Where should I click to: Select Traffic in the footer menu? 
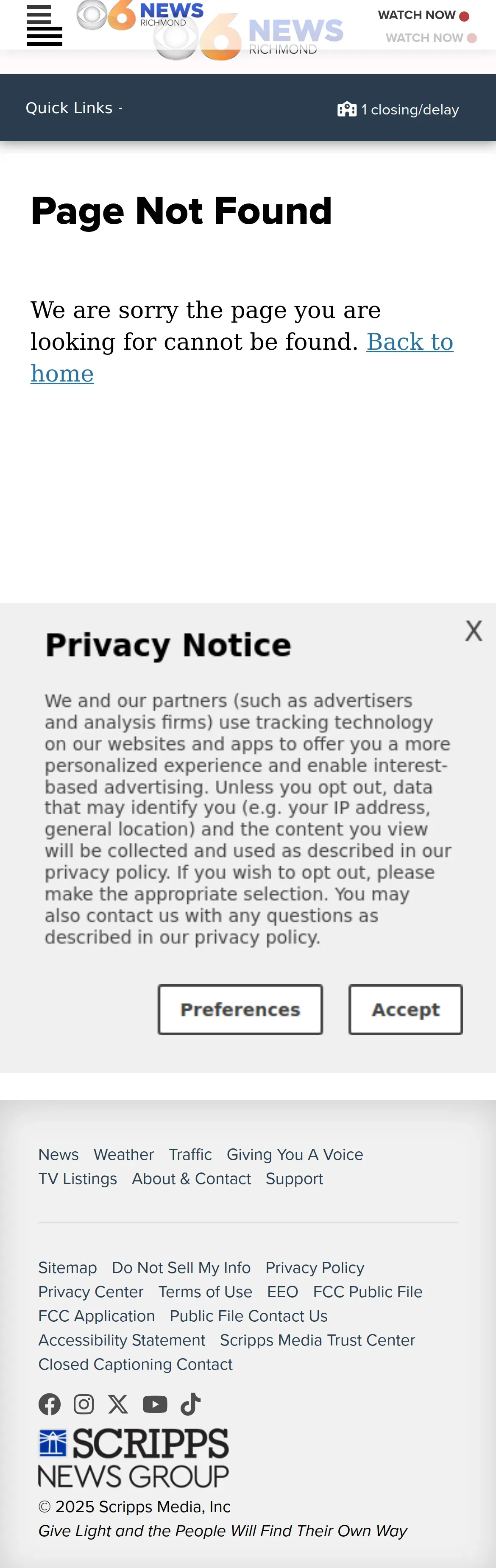coord(190,1154)
